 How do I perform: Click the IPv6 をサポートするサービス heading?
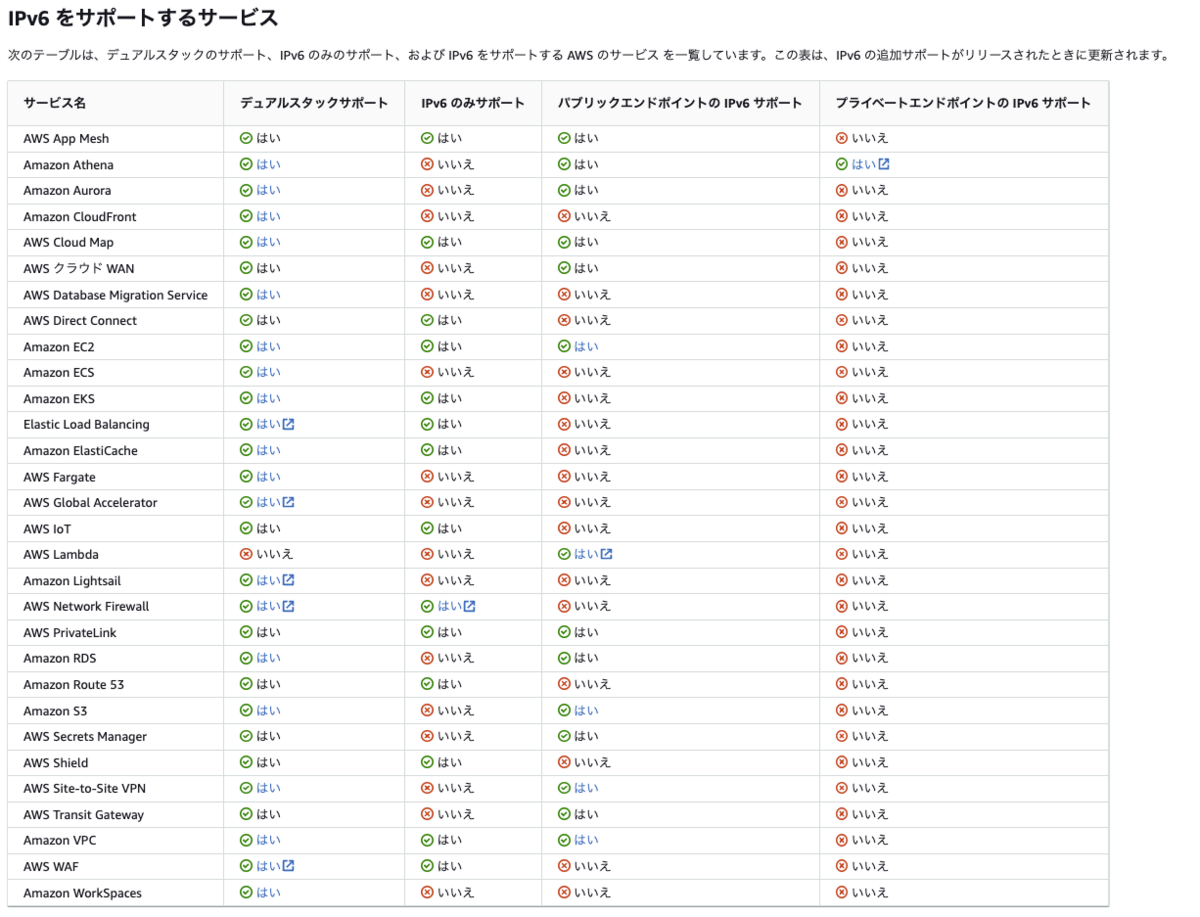(x=143, y=18)
